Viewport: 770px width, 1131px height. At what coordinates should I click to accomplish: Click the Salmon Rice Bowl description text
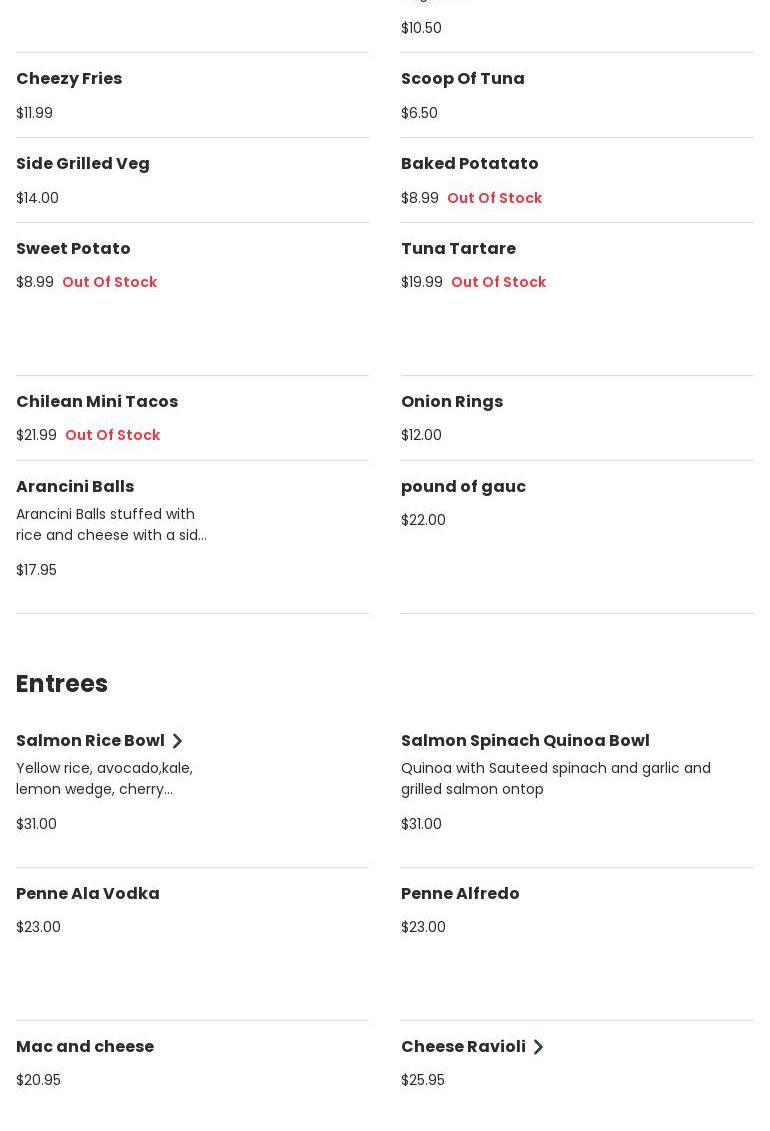point(104,779)
